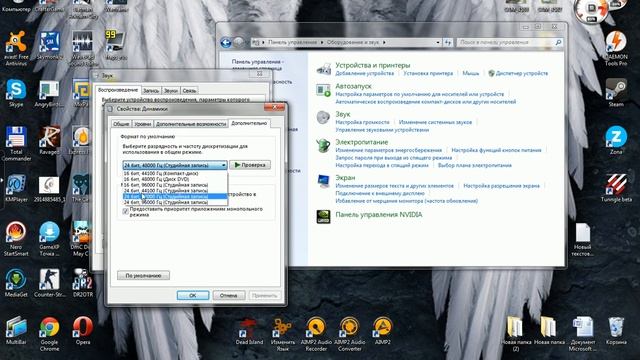Screen dimensions: 640x360
Task: Click Настройка громкости link
Action: 362,122
